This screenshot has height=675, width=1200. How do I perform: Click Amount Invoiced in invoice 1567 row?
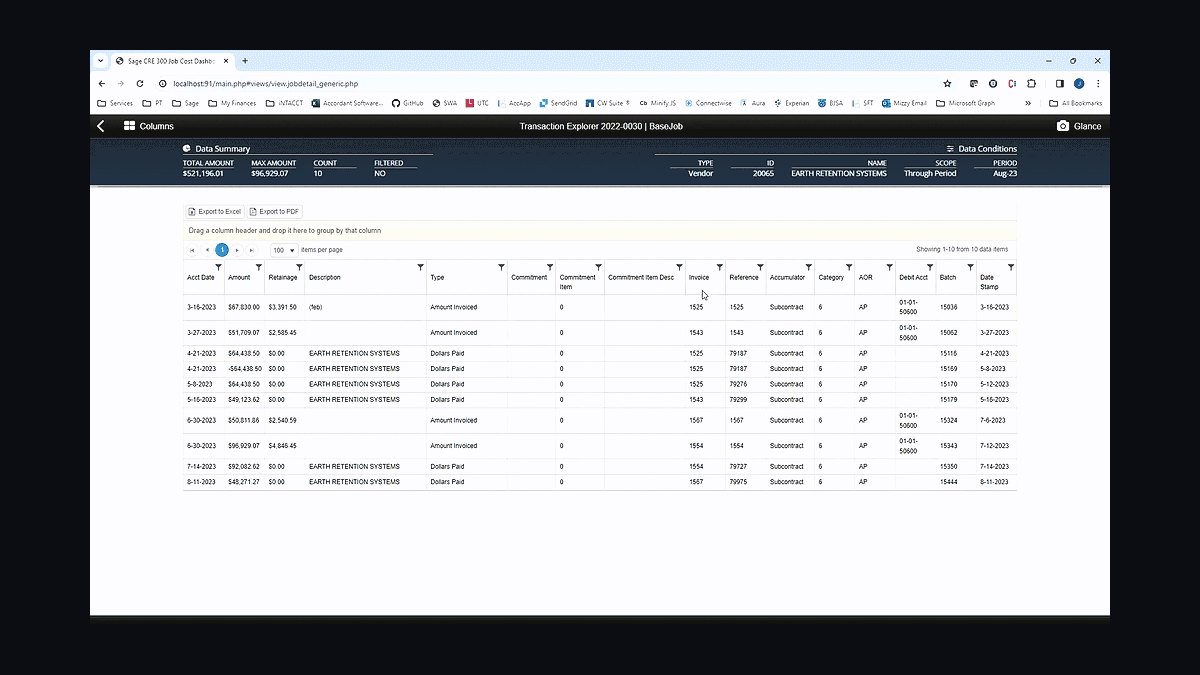453,421
